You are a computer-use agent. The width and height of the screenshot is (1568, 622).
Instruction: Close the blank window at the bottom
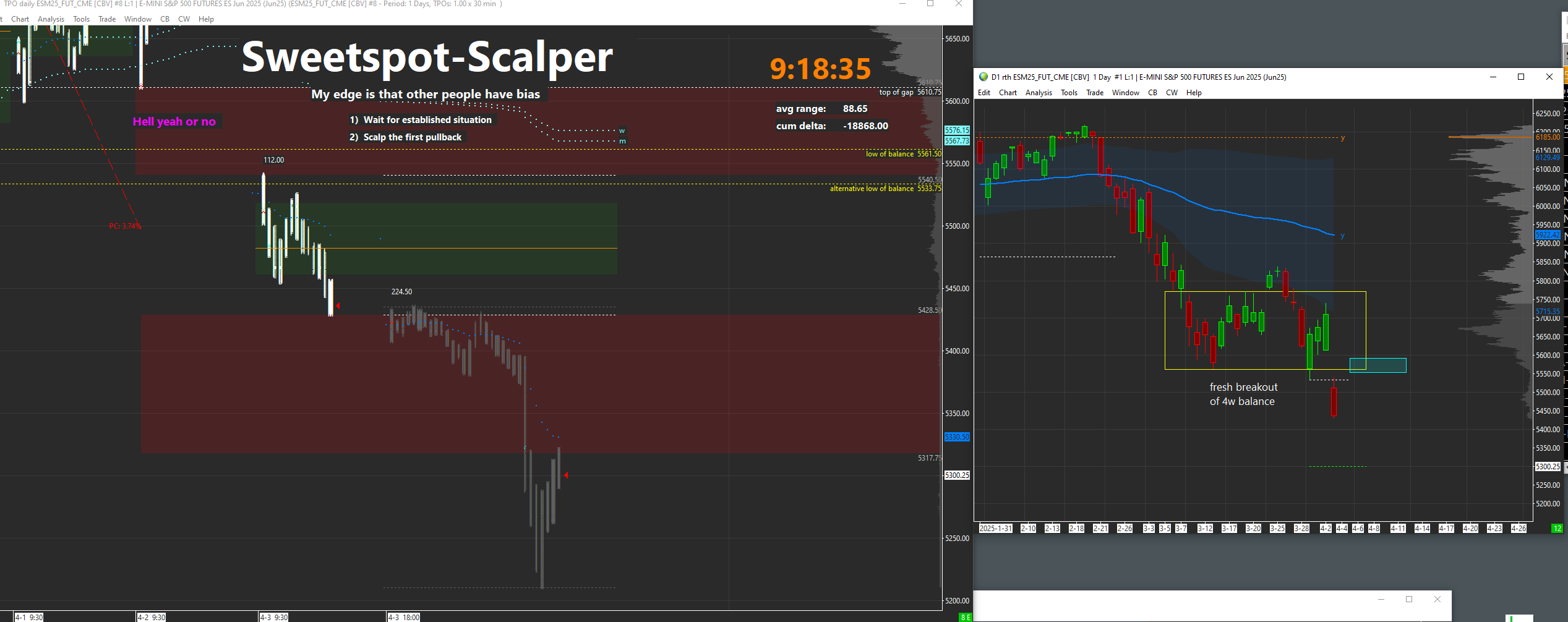(1437, 599)
